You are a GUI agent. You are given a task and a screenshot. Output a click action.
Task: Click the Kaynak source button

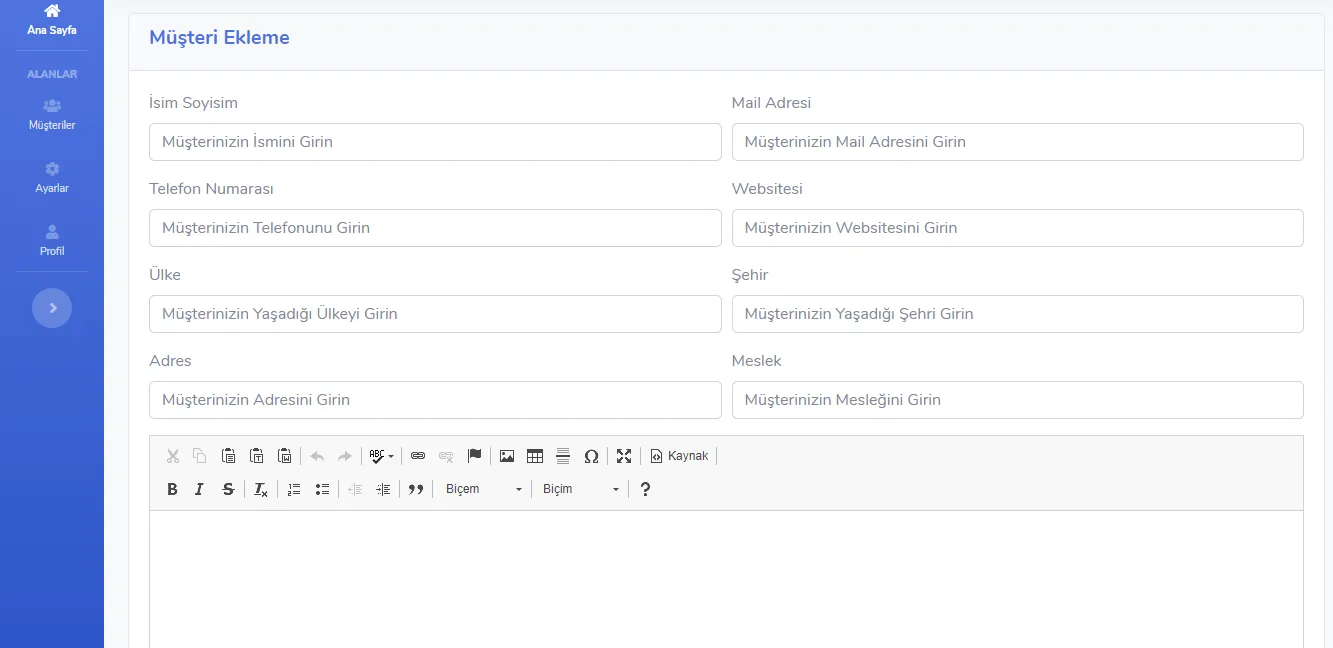tap(679, 456)
